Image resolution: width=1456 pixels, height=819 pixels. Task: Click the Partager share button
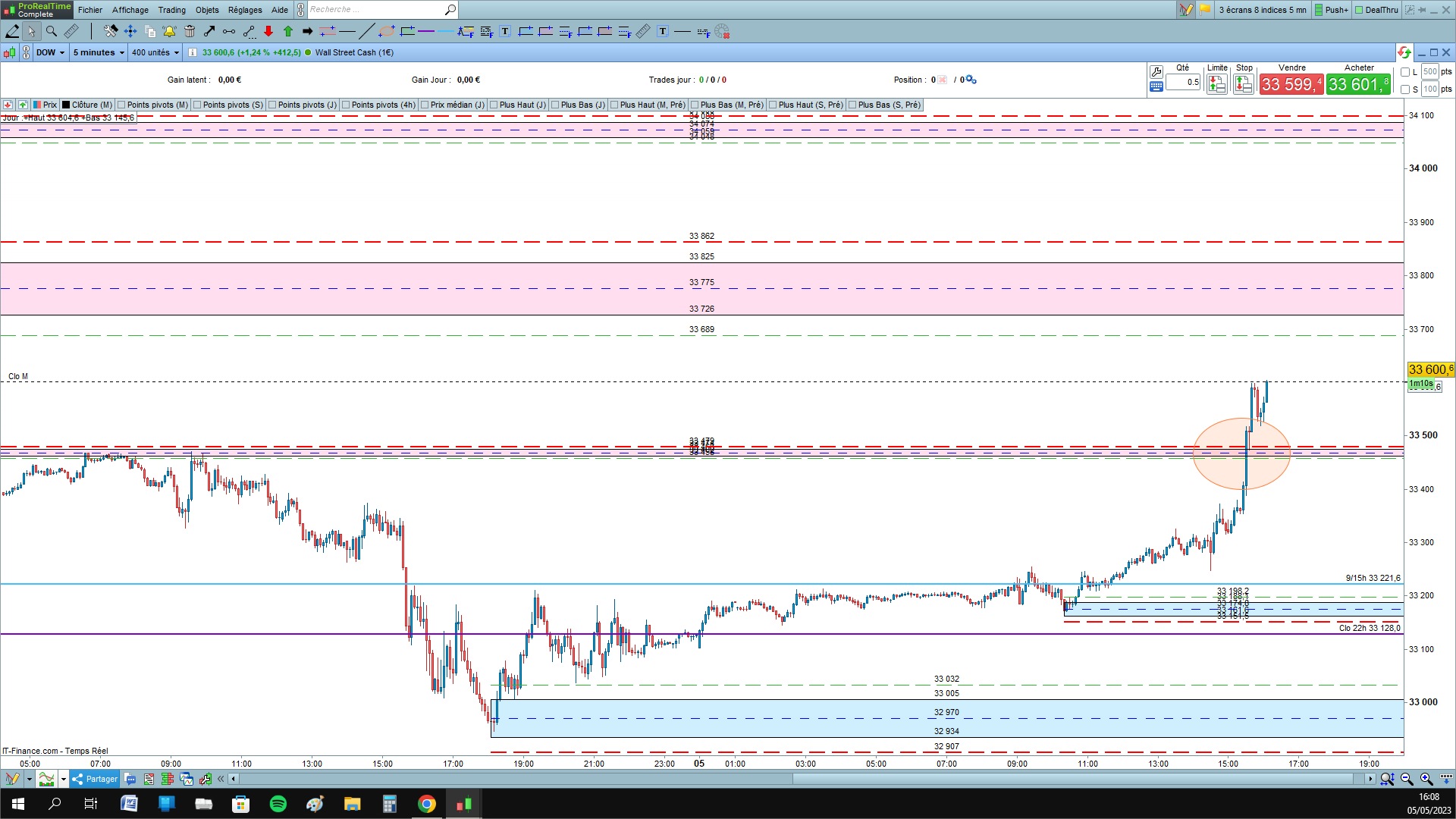click(96, 779)
